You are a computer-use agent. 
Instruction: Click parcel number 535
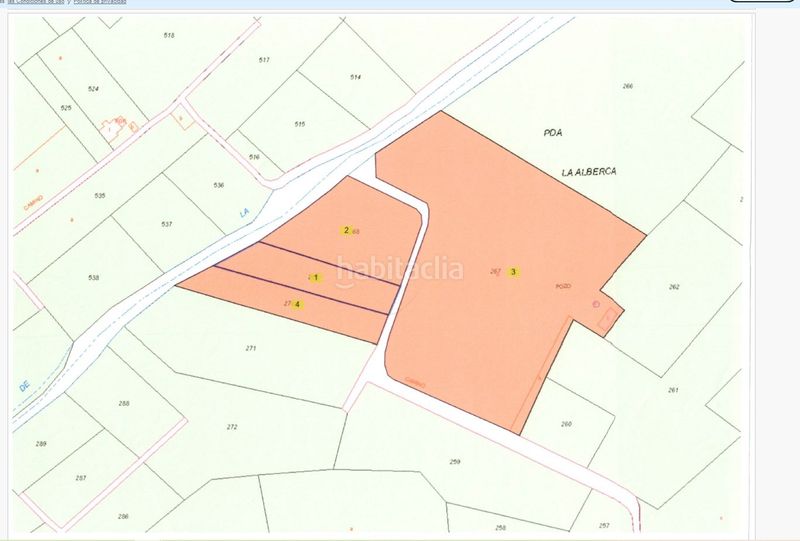[x=100, y=195]
